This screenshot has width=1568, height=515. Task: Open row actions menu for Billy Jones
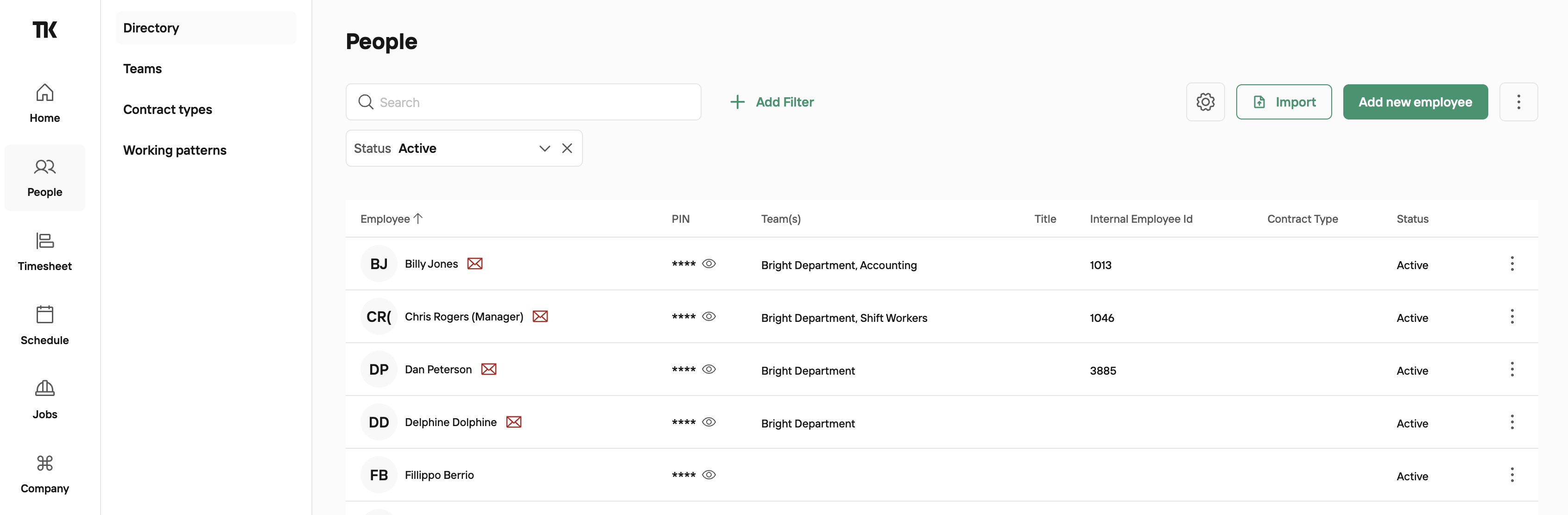pyautogui.click(x=1512, y=264)
